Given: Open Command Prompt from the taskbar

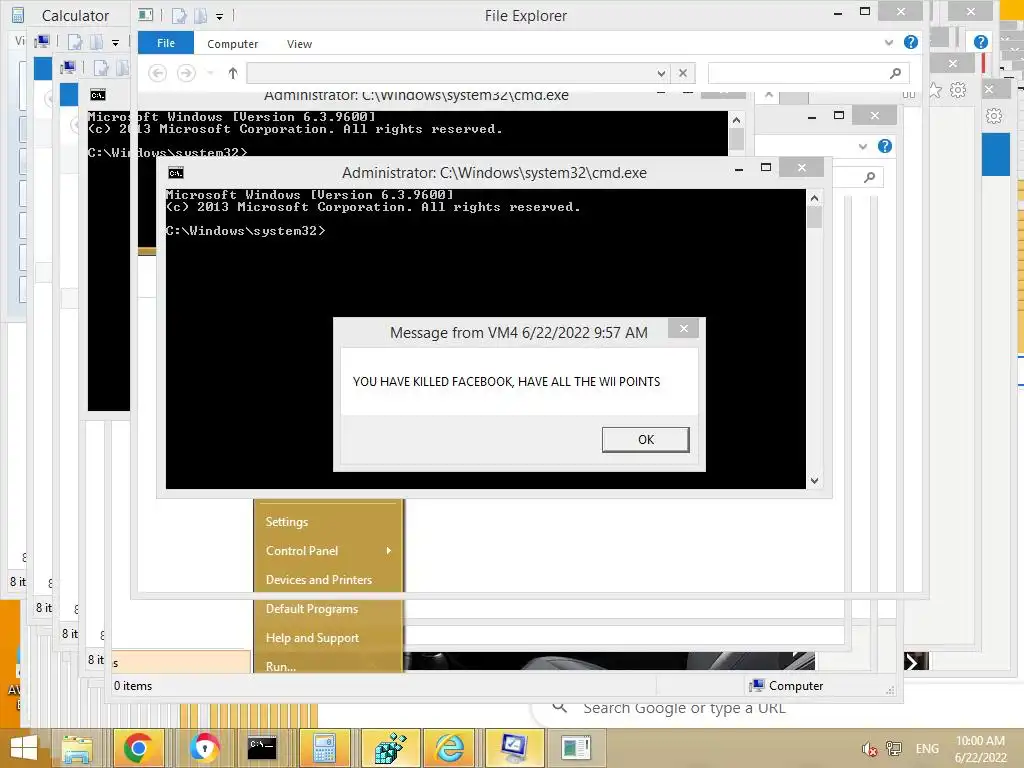Looking at the screenshot, I should (262, 748).
